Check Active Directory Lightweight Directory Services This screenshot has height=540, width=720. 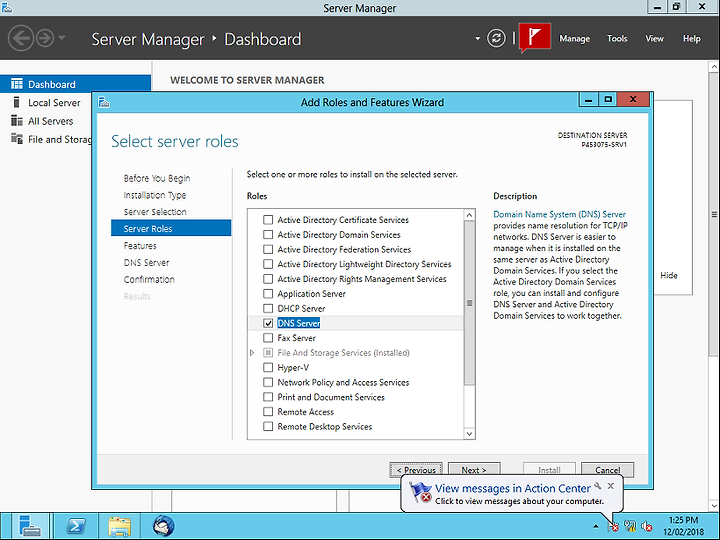click(x=268, y=264)
